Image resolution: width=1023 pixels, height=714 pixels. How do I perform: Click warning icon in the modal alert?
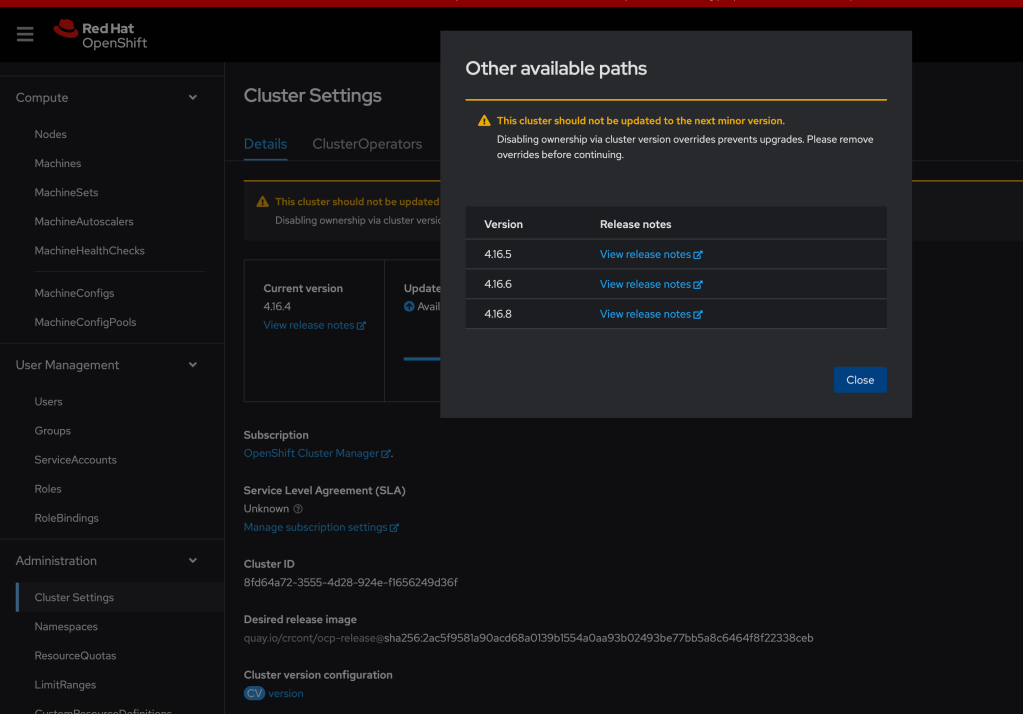coord(484,121)
